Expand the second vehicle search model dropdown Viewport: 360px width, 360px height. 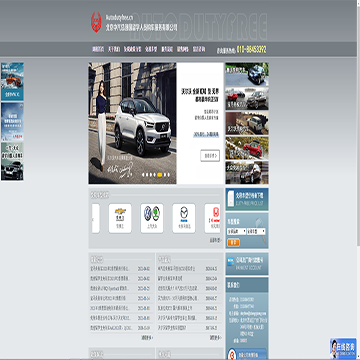(x=256, y=231)
